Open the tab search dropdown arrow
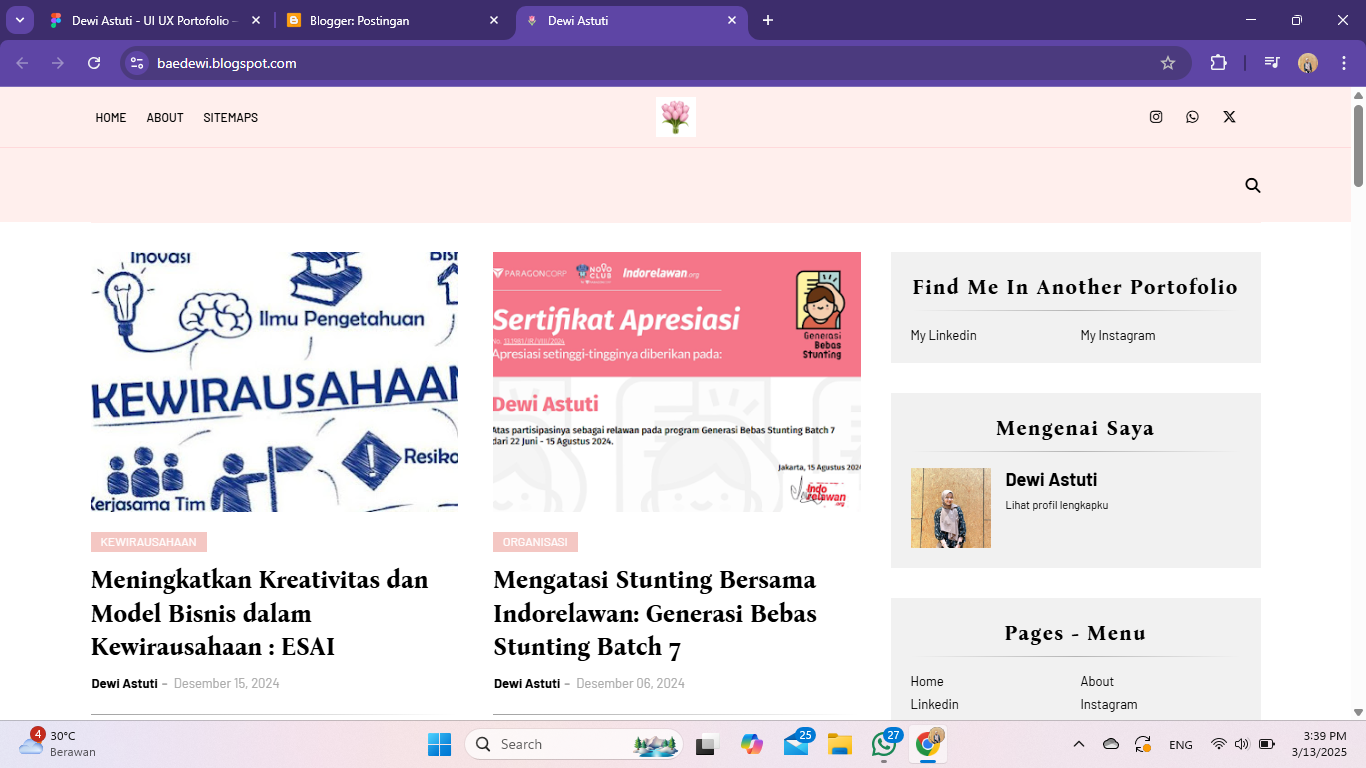Viewport: 1366px width, 768px height. click(19, 20)
